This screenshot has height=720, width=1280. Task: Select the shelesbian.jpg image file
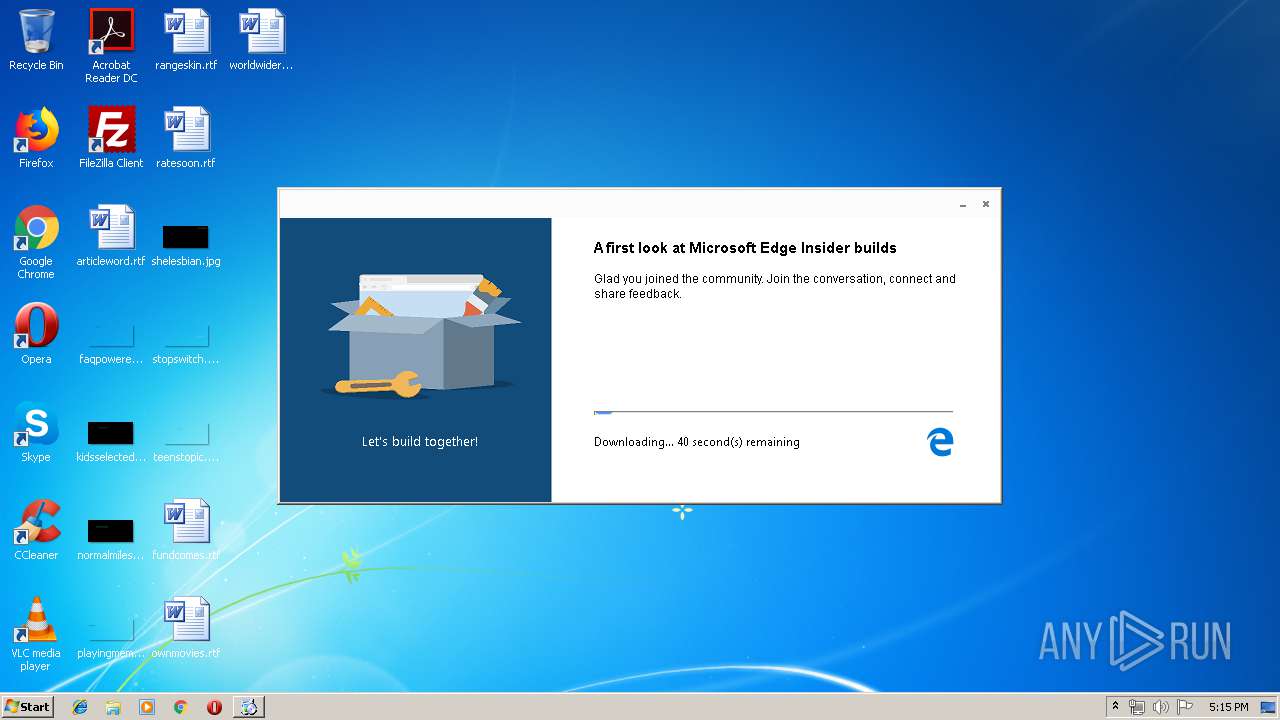tap(186, 245)
